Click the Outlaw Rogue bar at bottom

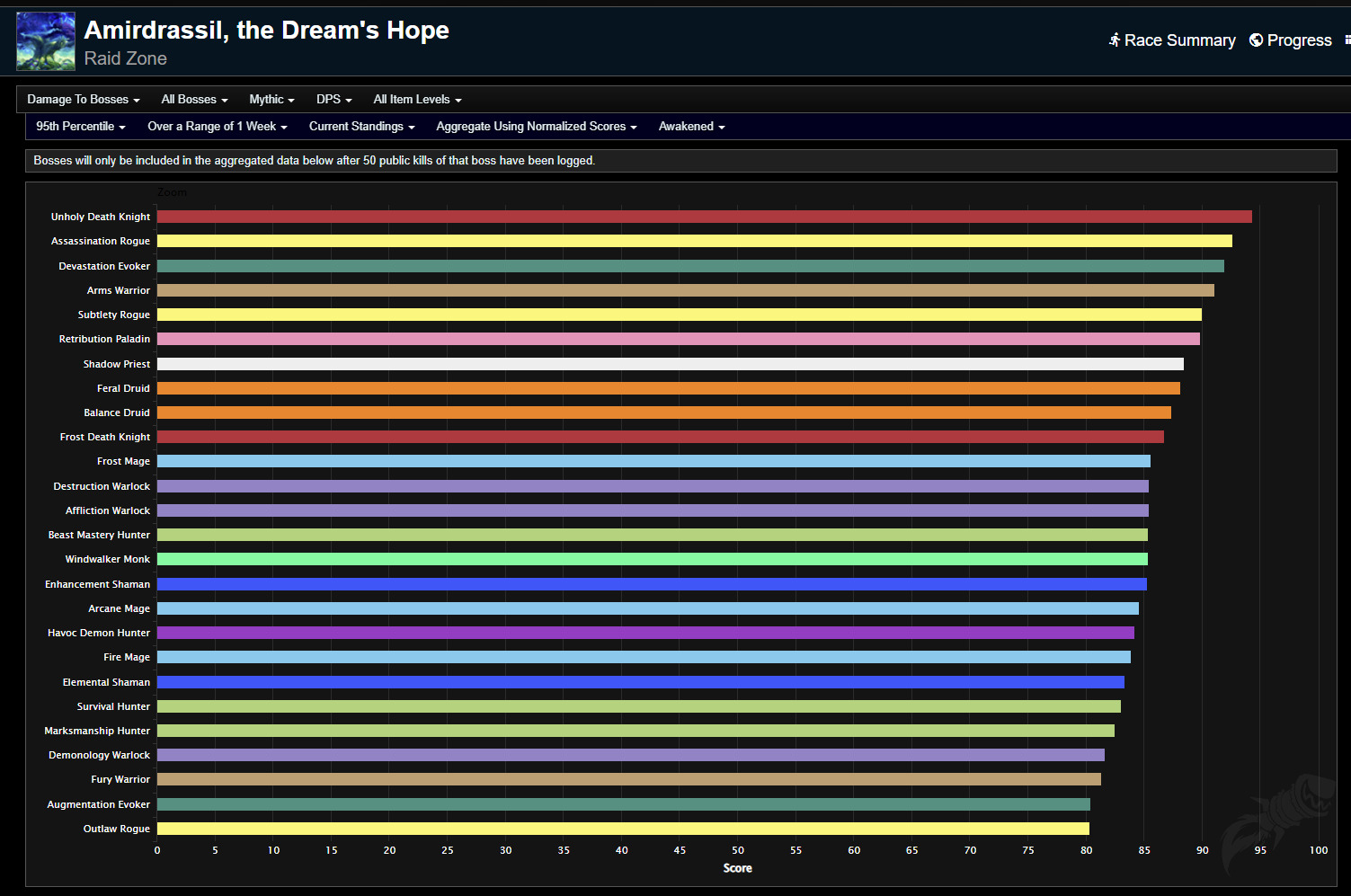[623, 829]
